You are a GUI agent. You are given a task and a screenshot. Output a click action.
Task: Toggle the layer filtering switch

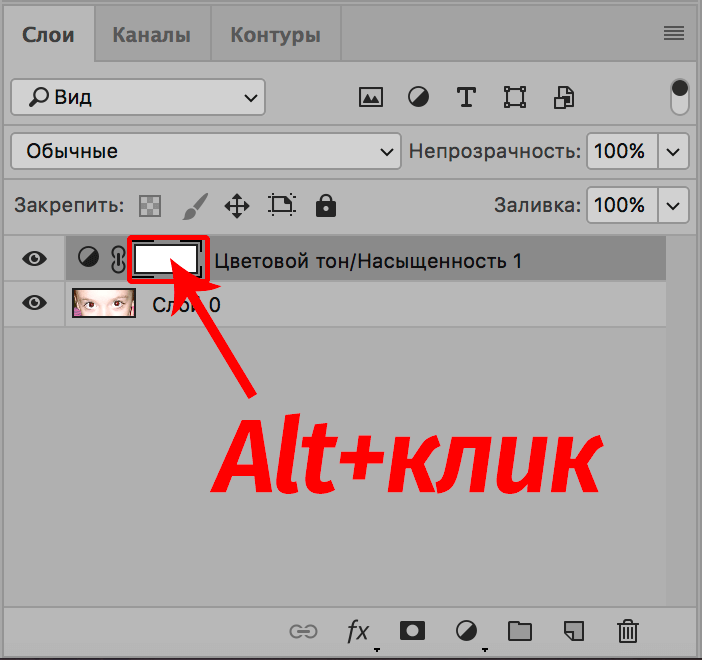tap(680, 98)
